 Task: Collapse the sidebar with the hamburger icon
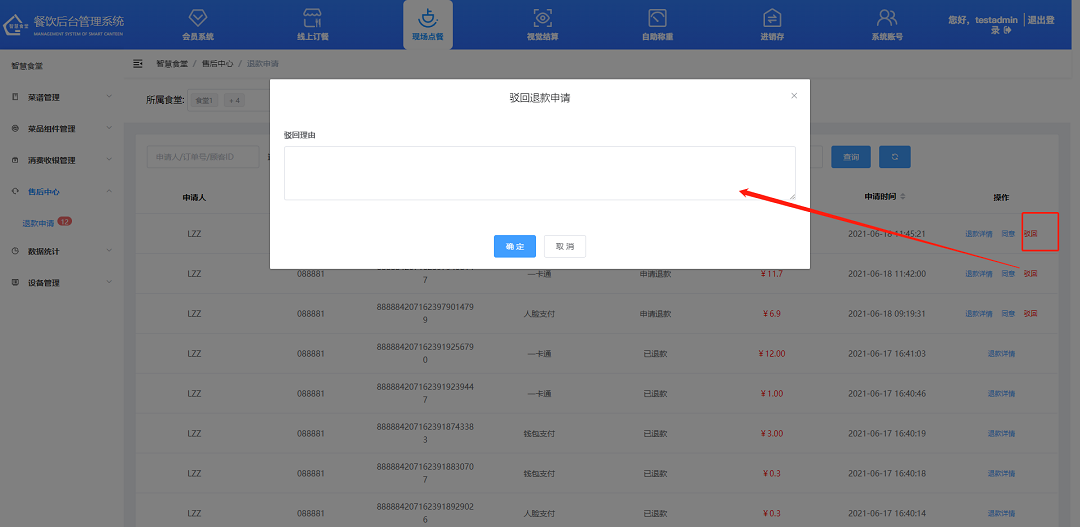pyautogui.click(x=138, y=63)
